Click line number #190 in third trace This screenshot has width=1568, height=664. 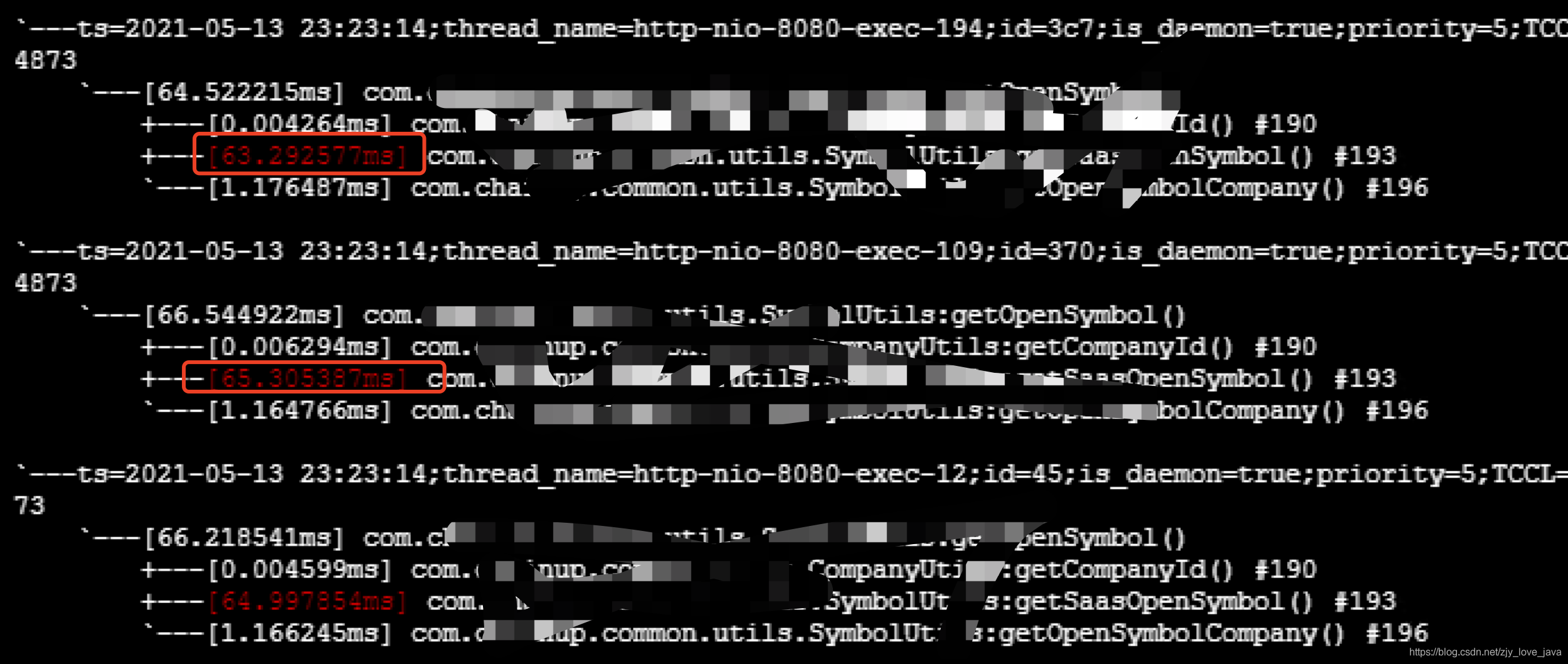1285,569
